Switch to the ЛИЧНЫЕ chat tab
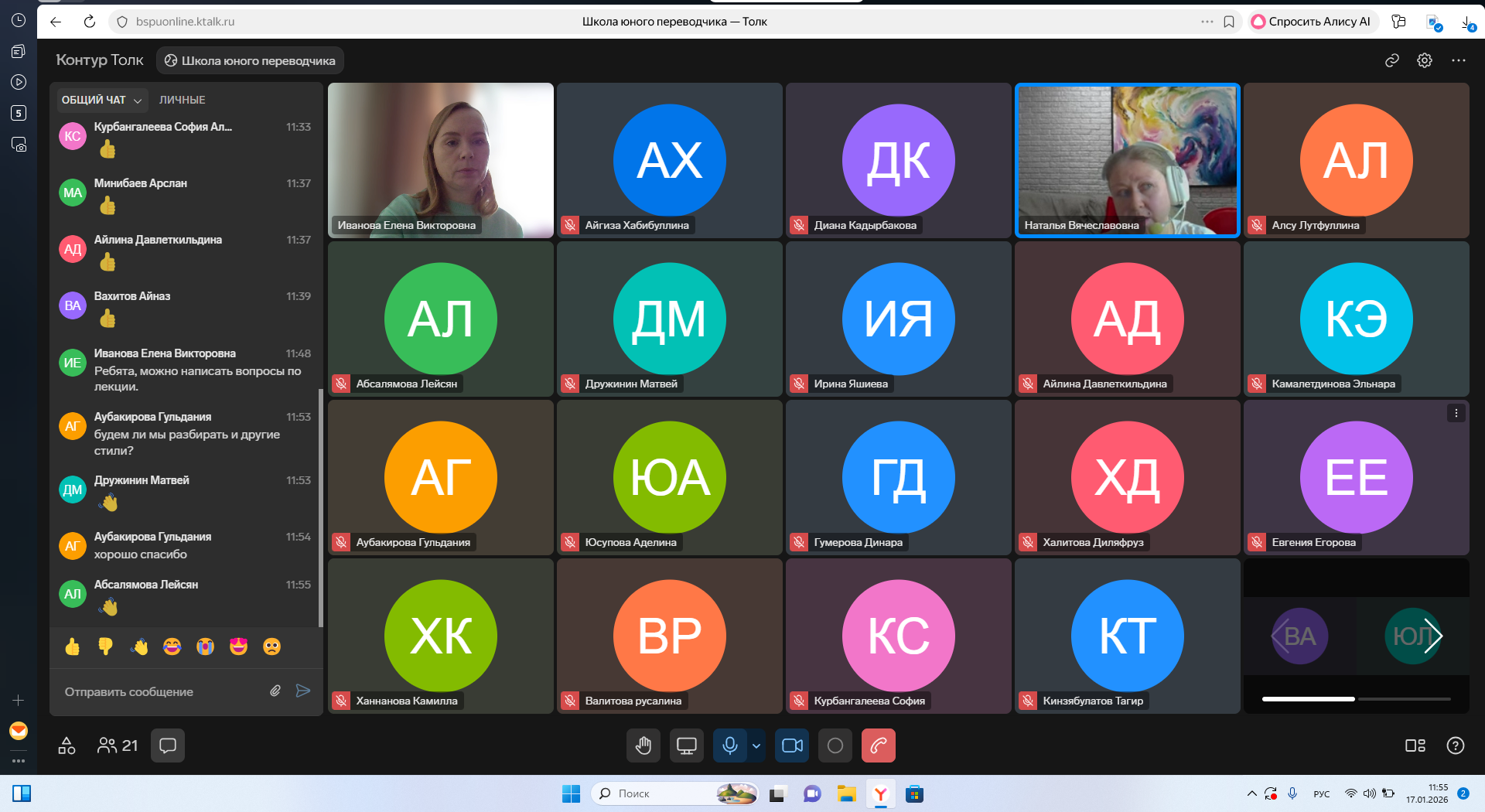This screenshot has width=1485, height=812. pyautogui.click(x=182, y=100)
